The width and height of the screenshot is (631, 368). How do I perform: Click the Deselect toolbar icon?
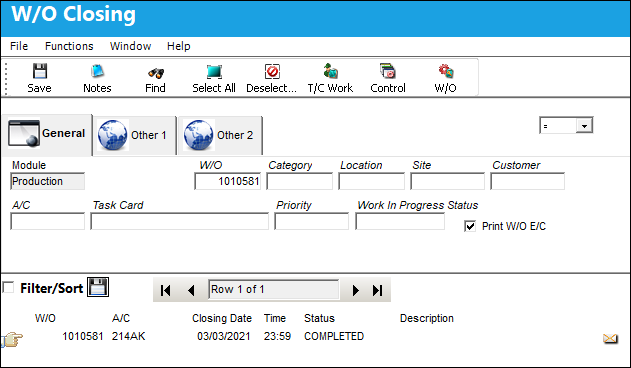[x=272, y=72]
